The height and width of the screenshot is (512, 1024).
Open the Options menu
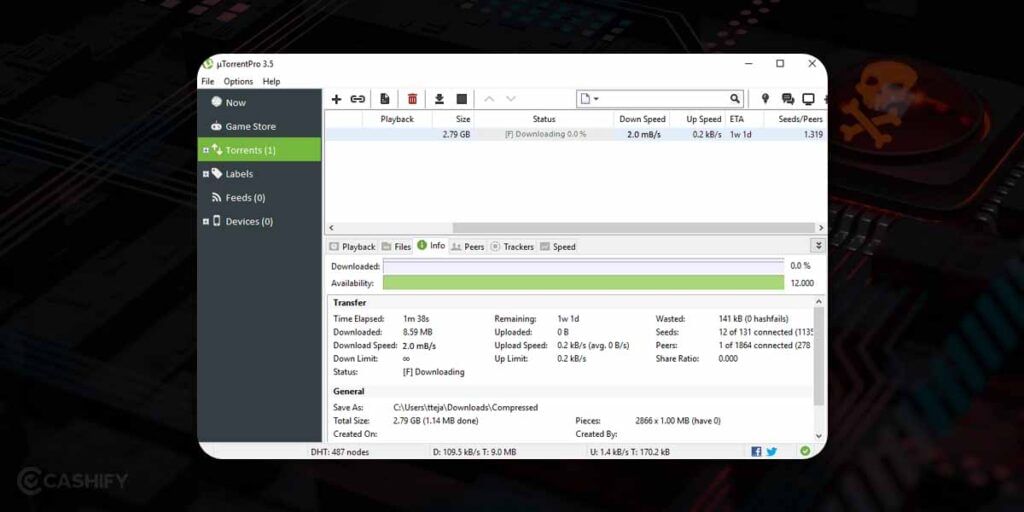pyautogui.click(x=238, y=82)
